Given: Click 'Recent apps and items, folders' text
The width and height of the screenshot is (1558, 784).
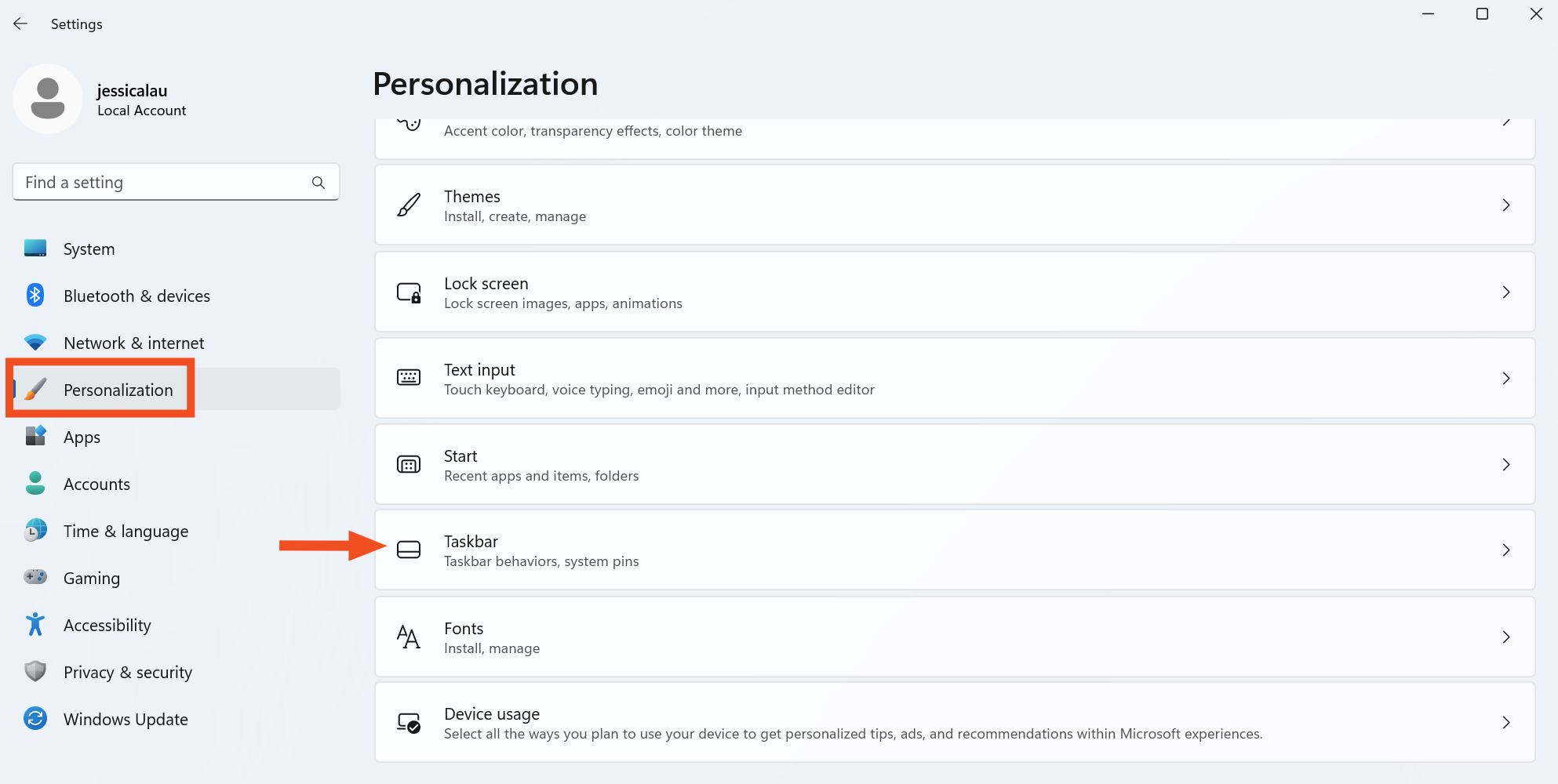Looking at the screenshot, I should pos(541,476).
